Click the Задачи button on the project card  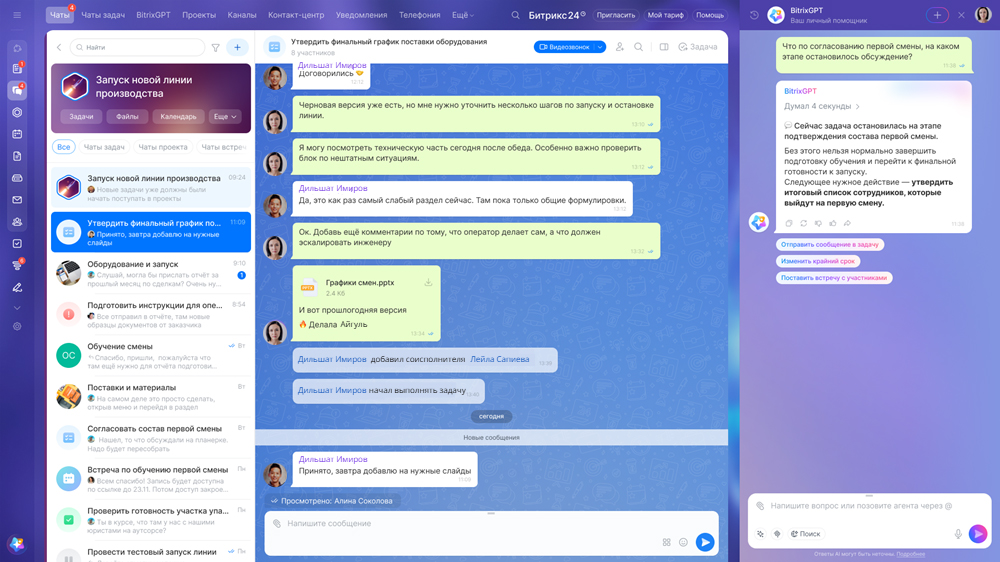(81, 117)
